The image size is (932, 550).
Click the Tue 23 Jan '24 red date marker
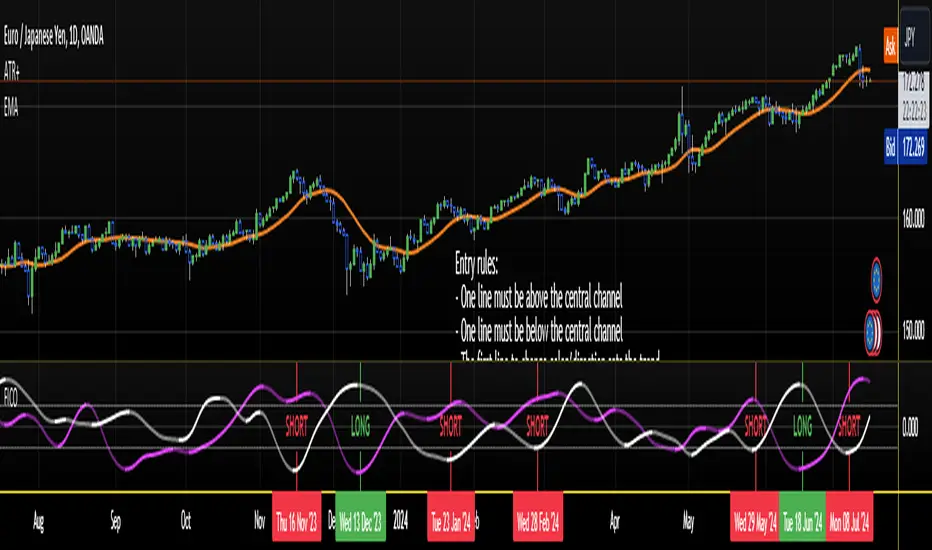pos(451,516)
